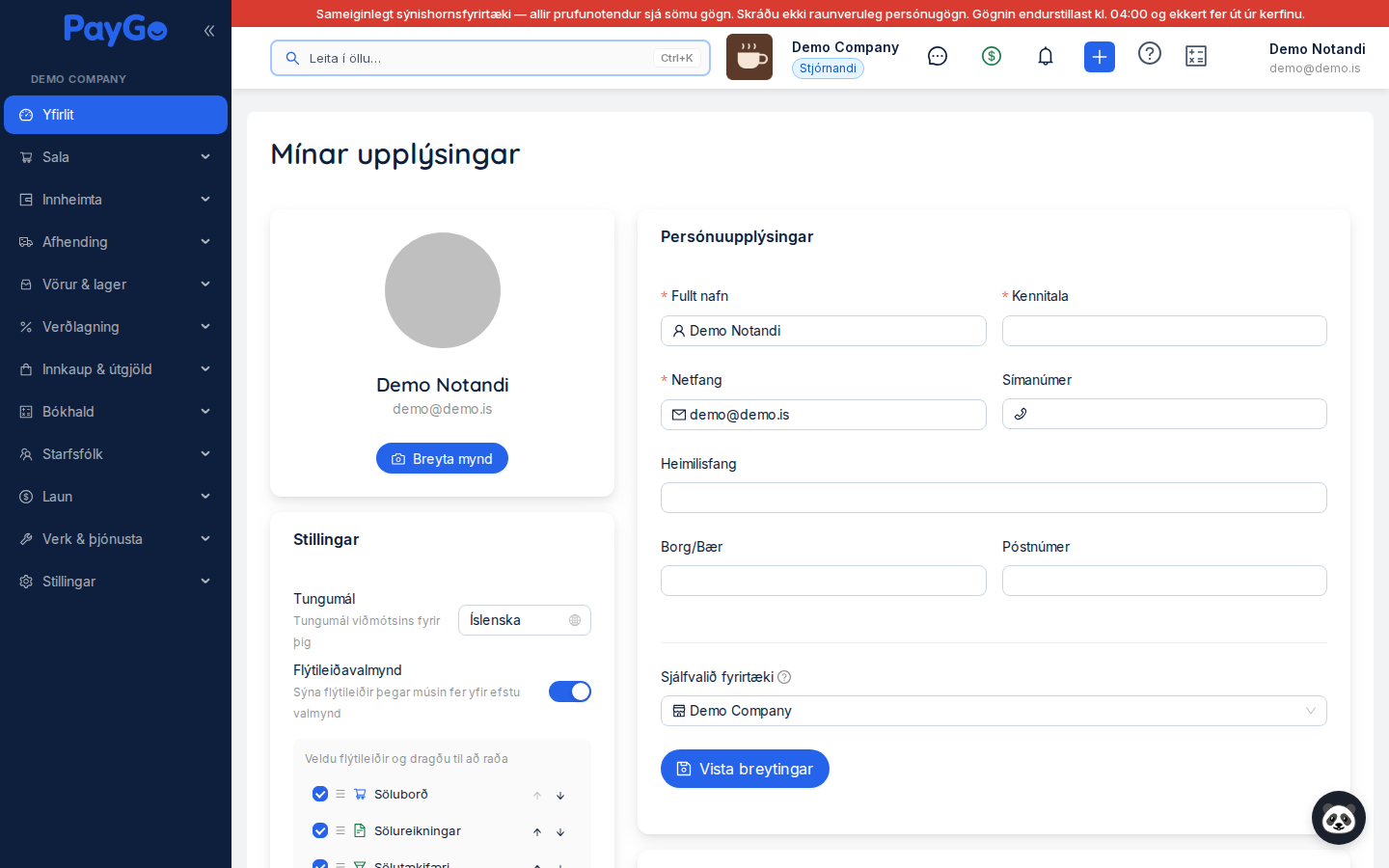Click the help icon beside Sjálfvalið fyrirtæki
The width and height of the screenshot is (1389, 868).
point(784,677)
